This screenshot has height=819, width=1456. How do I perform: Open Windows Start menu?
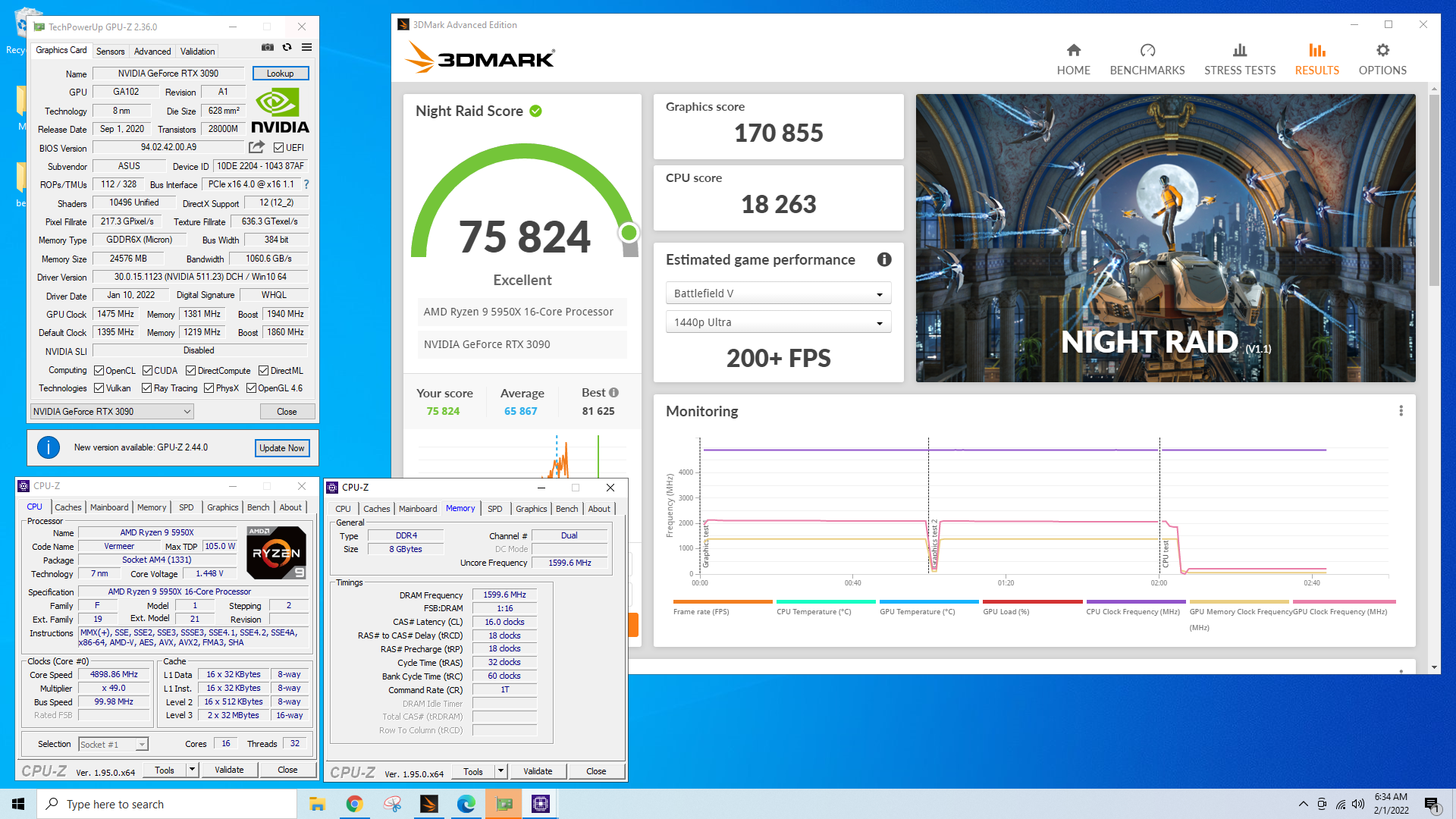18,804
